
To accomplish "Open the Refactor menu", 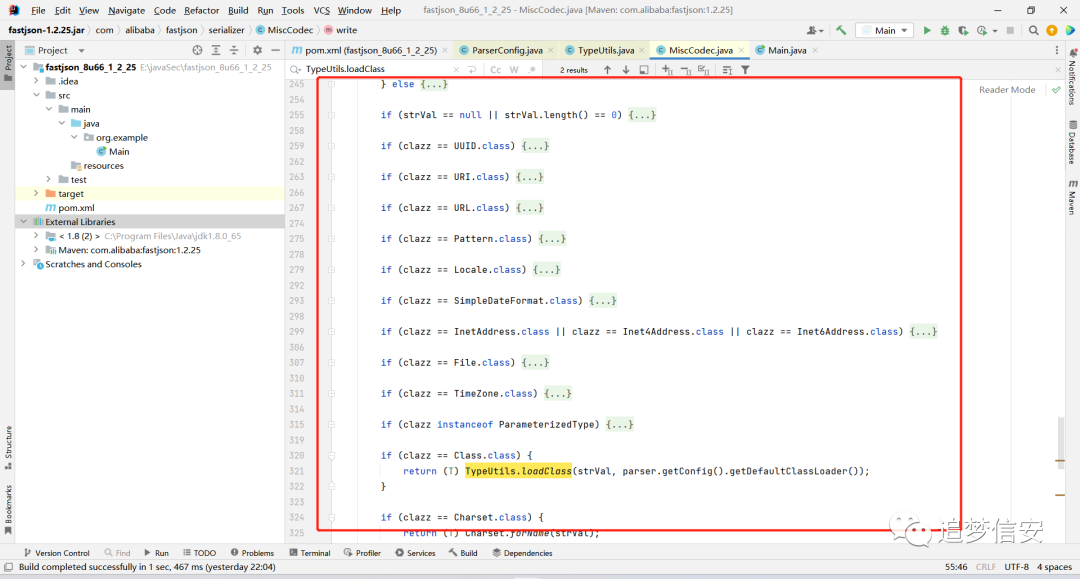I will pos(201,10).
